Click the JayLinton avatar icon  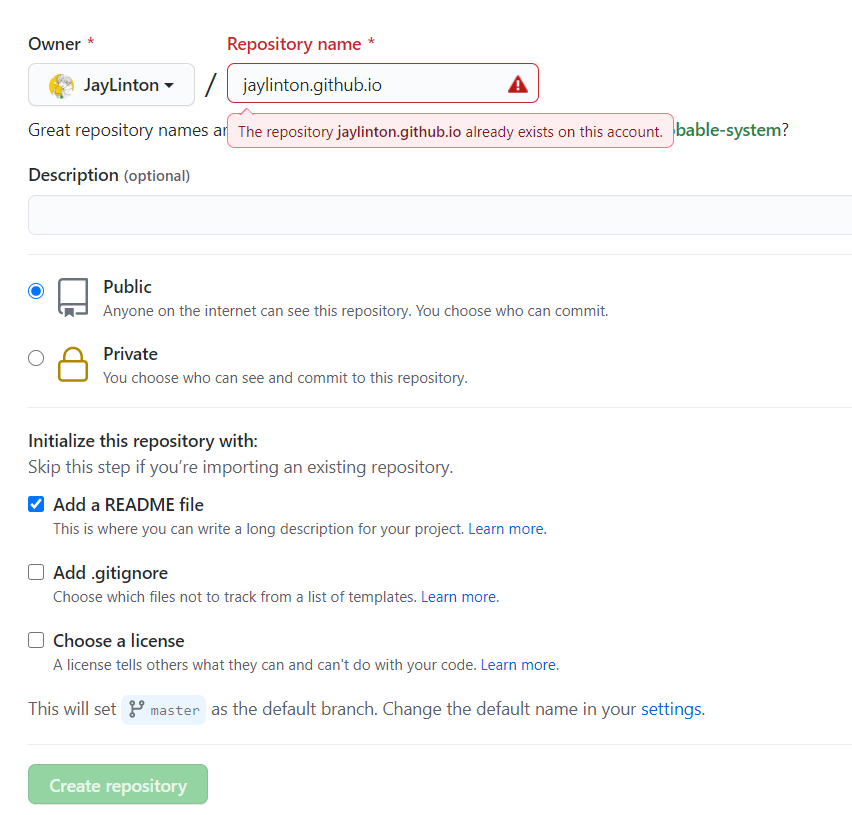61,86
